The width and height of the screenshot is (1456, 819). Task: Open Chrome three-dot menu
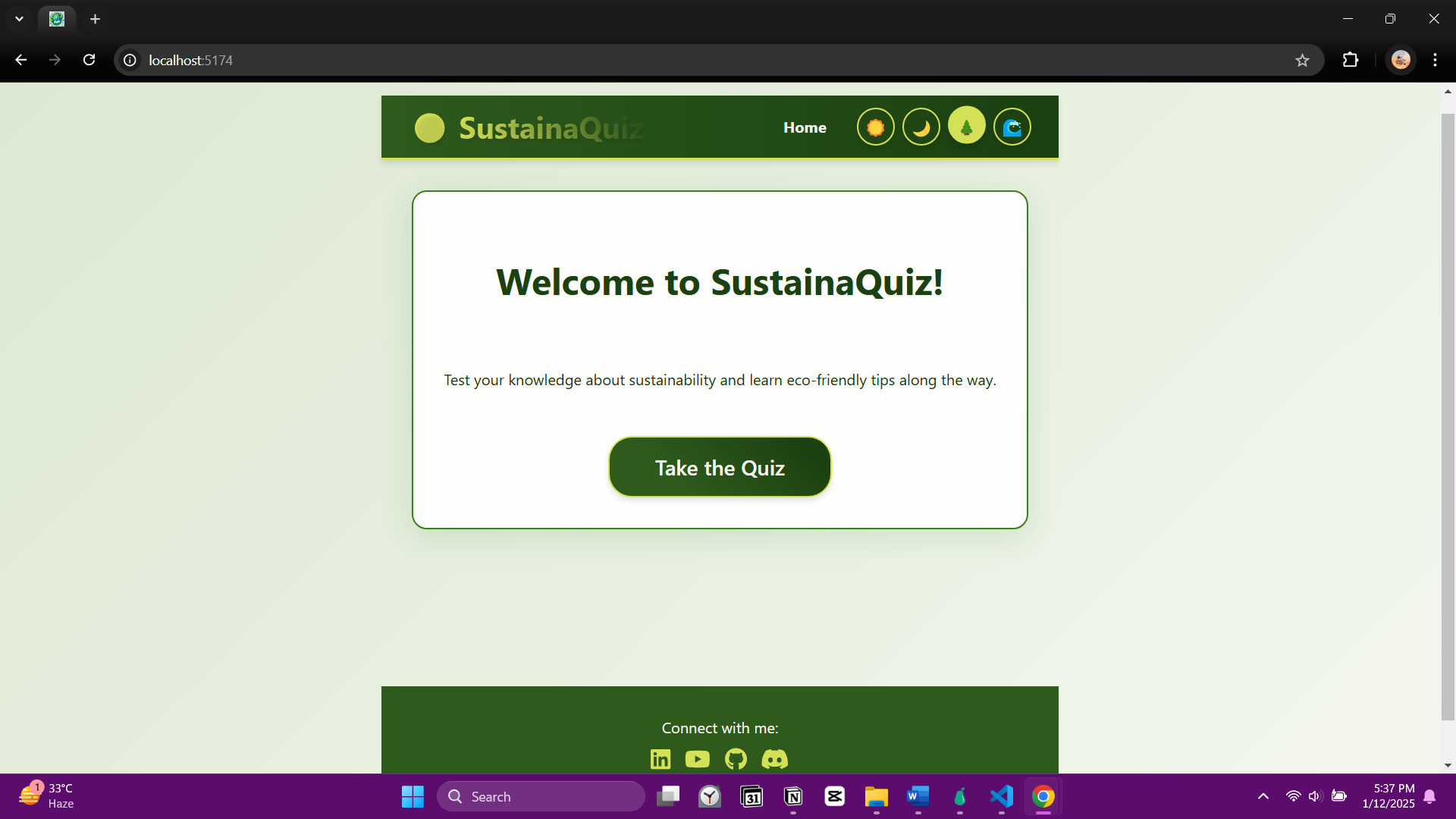point(1435,61)
